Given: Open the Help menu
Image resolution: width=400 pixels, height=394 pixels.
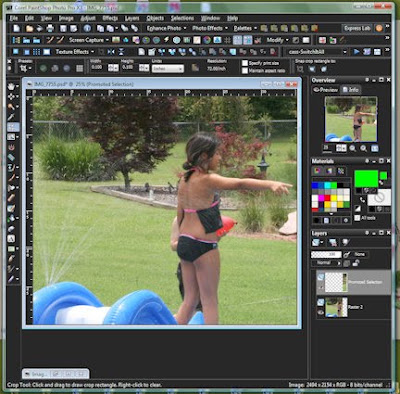Looking at the screenshot, I should point(232,18).
